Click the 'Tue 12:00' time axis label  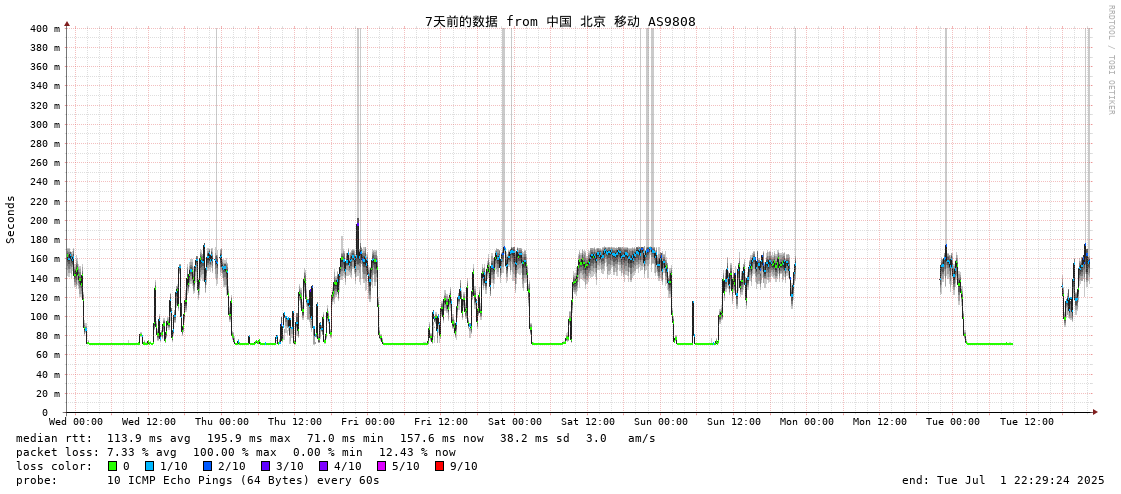pos(1027,422)
